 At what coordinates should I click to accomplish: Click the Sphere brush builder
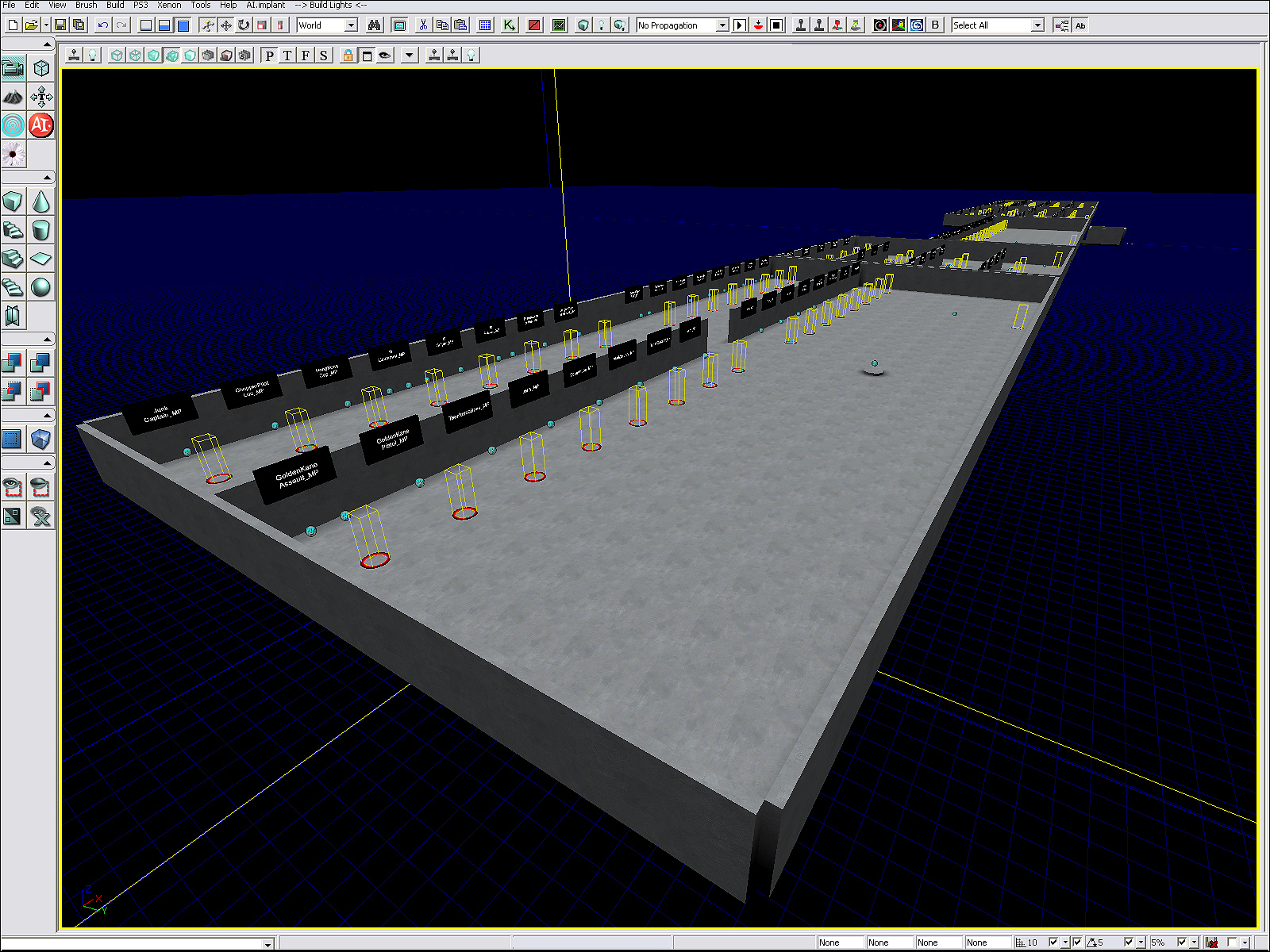click(40, 287)
